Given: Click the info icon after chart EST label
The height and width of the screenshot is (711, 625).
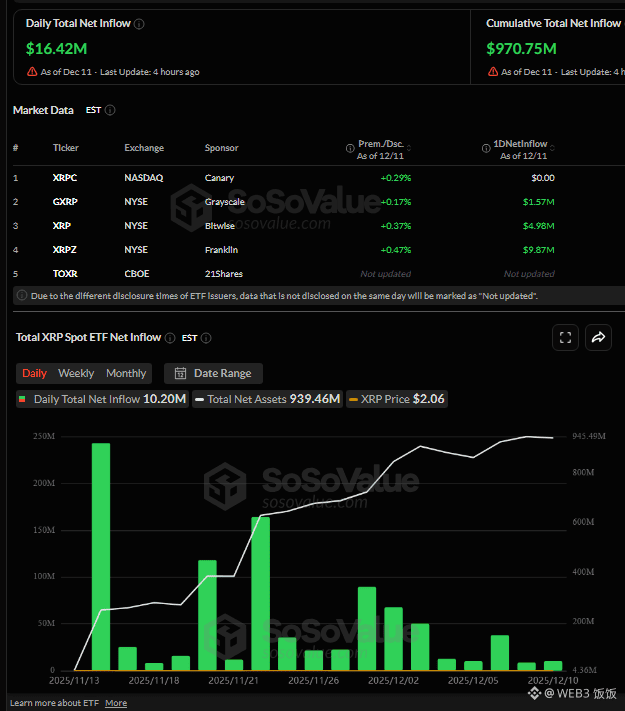Looking at the screenshot, I should (x=206, y=338).
